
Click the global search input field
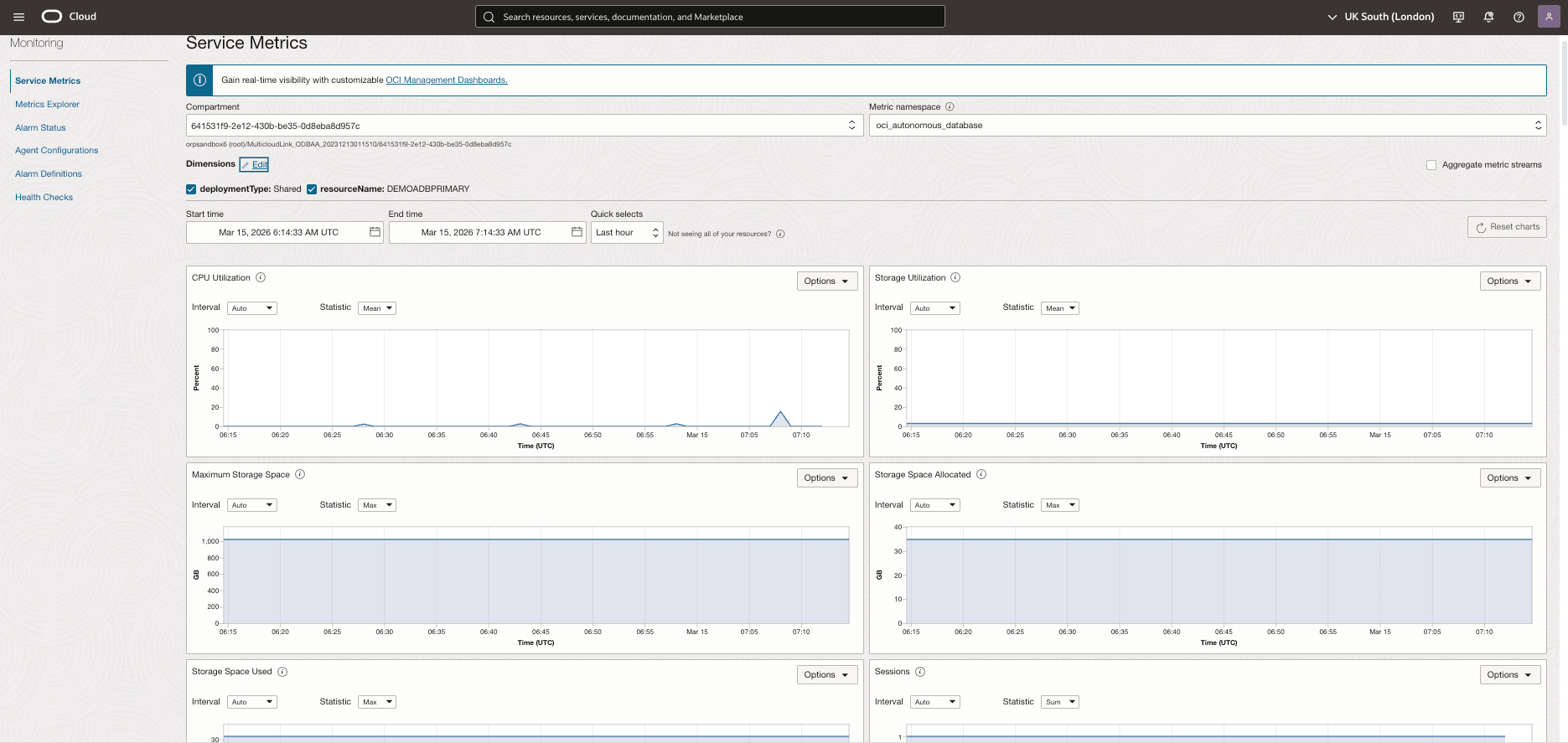pyautogui.click(x=710, y=17)
